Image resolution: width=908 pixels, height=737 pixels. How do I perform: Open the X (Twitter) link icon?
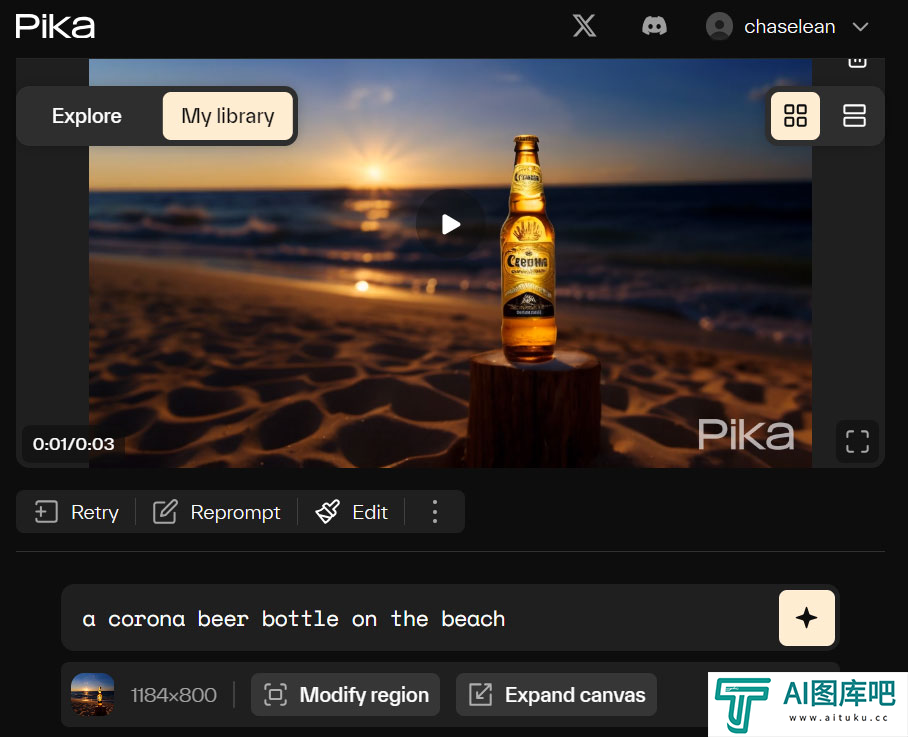(584, 26)
